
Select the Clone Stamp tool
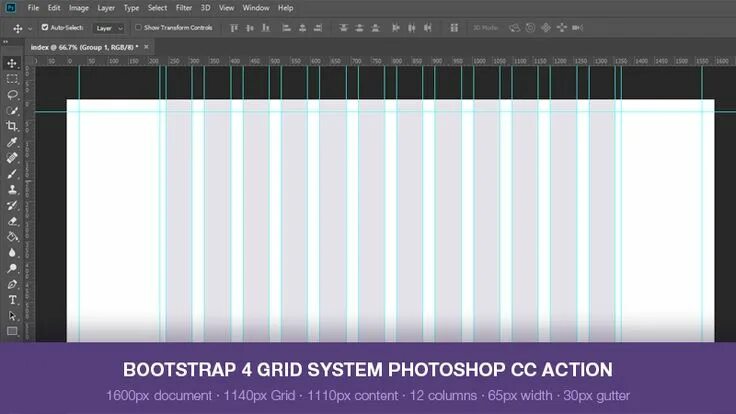[x=12, y=190]
